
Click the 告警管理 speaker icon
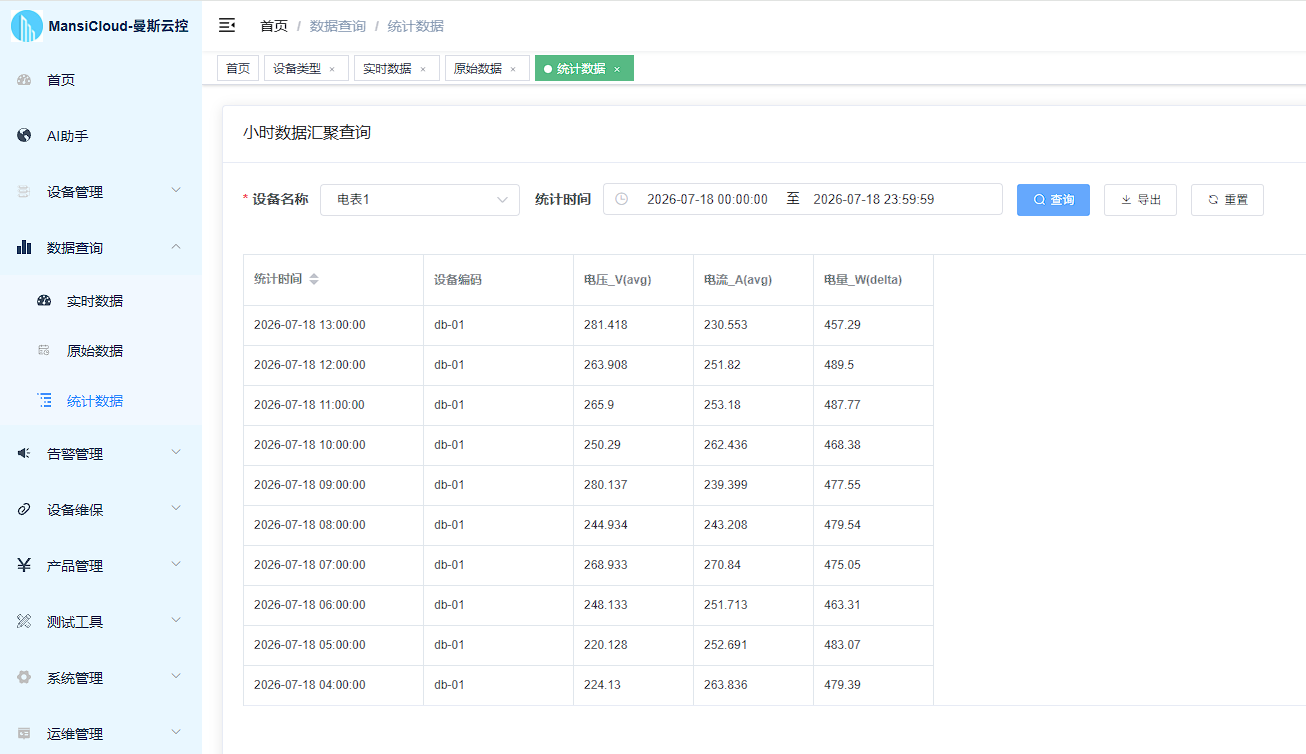[24, 453]
